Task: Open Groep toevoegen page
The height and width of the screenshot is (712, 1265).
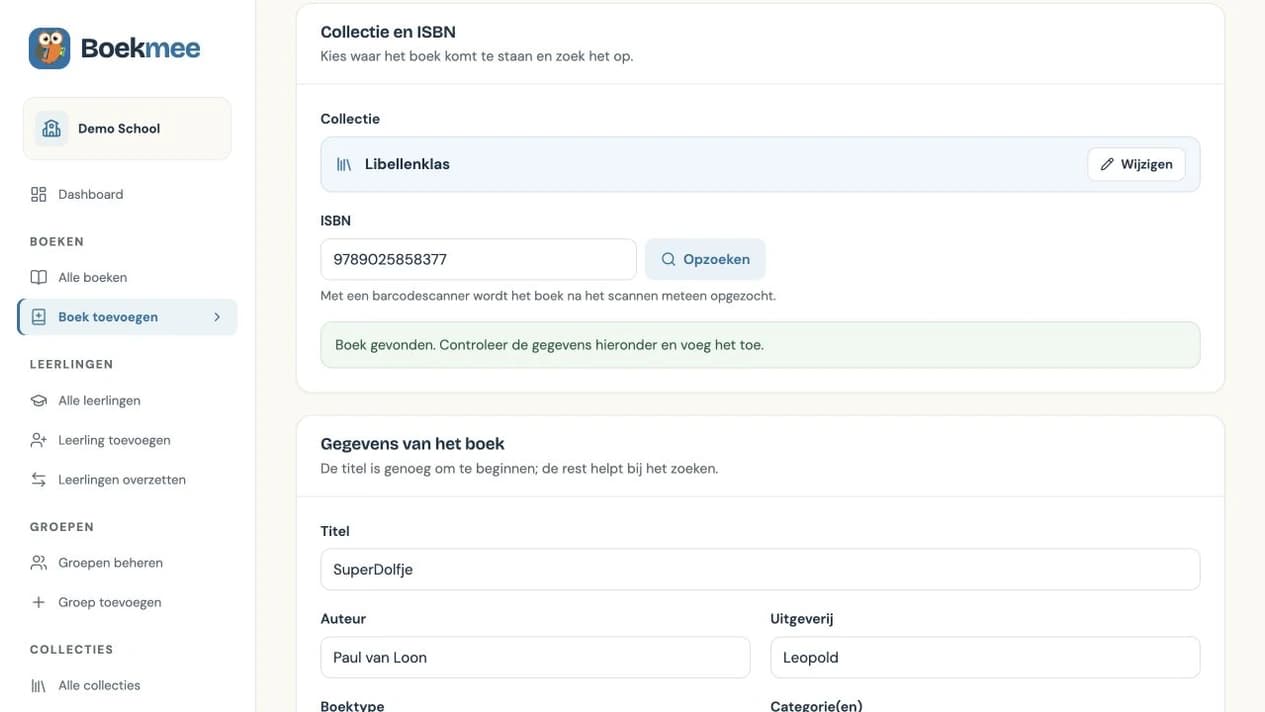Action: (127, 602)
